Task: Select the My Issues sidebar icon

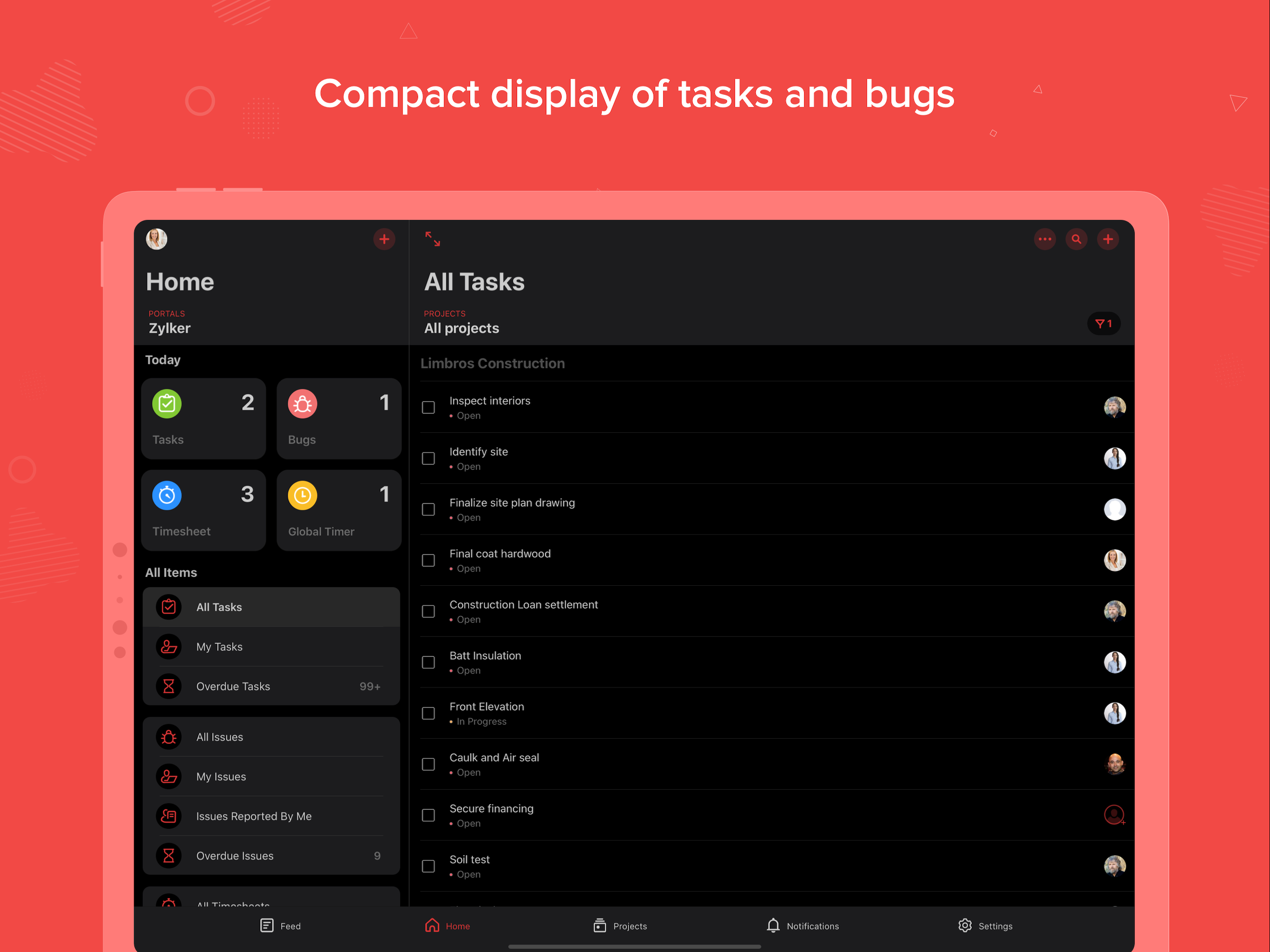Action: [x=169, y=776]
